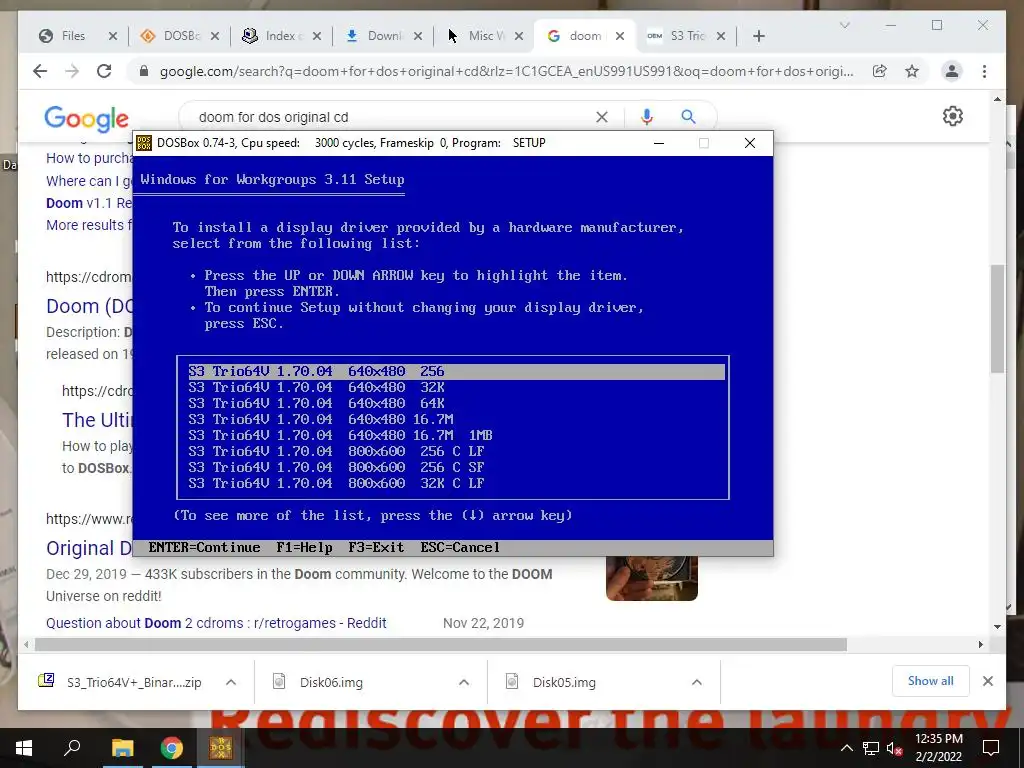Go forward using the Chrome forward arrow
The width and height of the screenshot is (1024, 768).
(x=72, y=71)
